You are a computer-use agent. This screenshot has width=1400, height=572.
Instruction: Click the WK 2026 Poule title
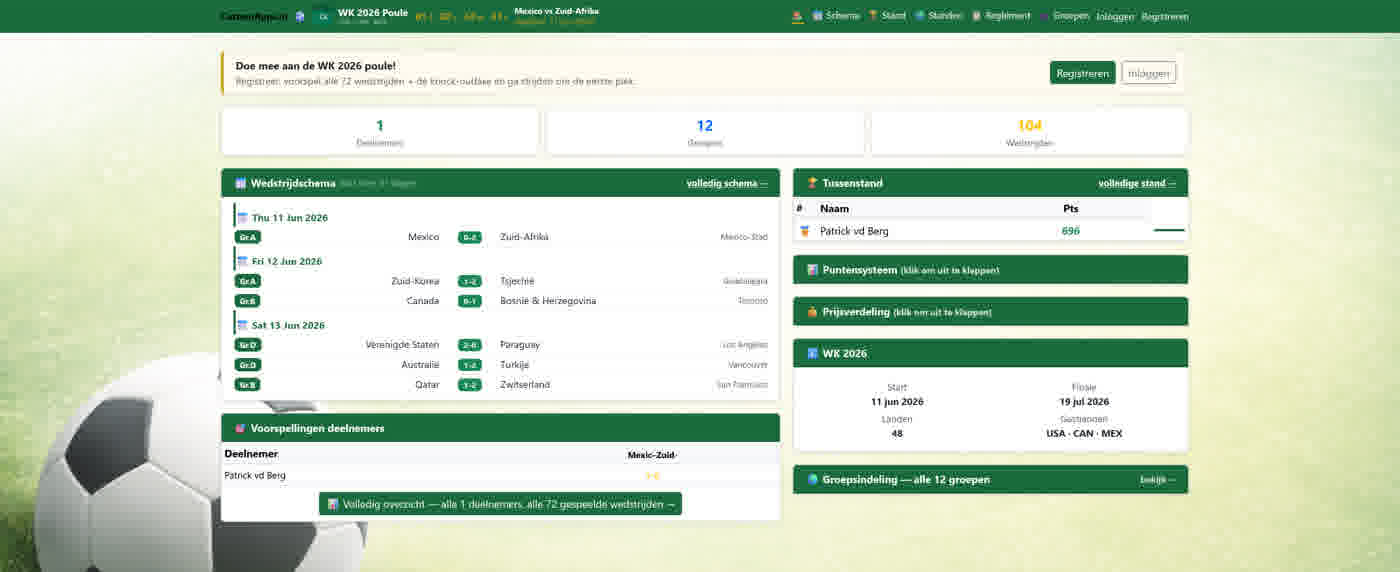[x=373, y=13]
